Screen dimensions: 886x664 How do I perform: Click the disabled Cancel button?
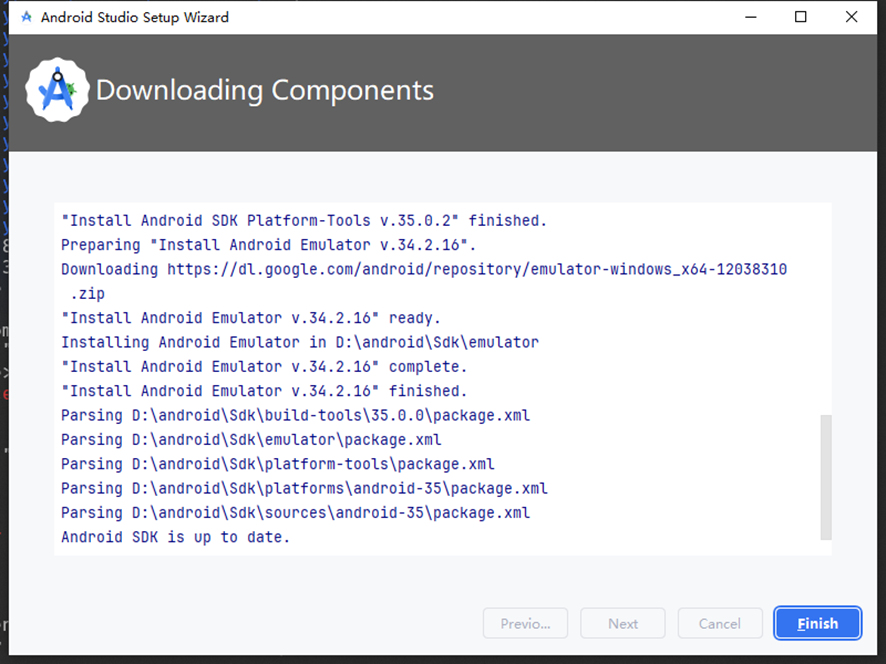click(720, 623)
